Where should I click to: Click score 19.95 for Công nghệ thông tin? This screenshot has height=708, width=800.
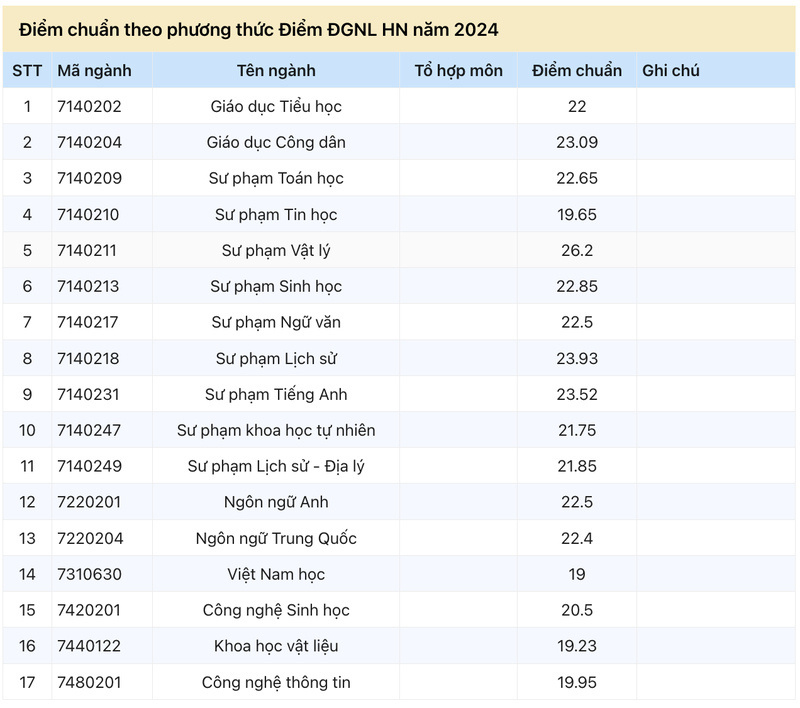tap(577, 682)
